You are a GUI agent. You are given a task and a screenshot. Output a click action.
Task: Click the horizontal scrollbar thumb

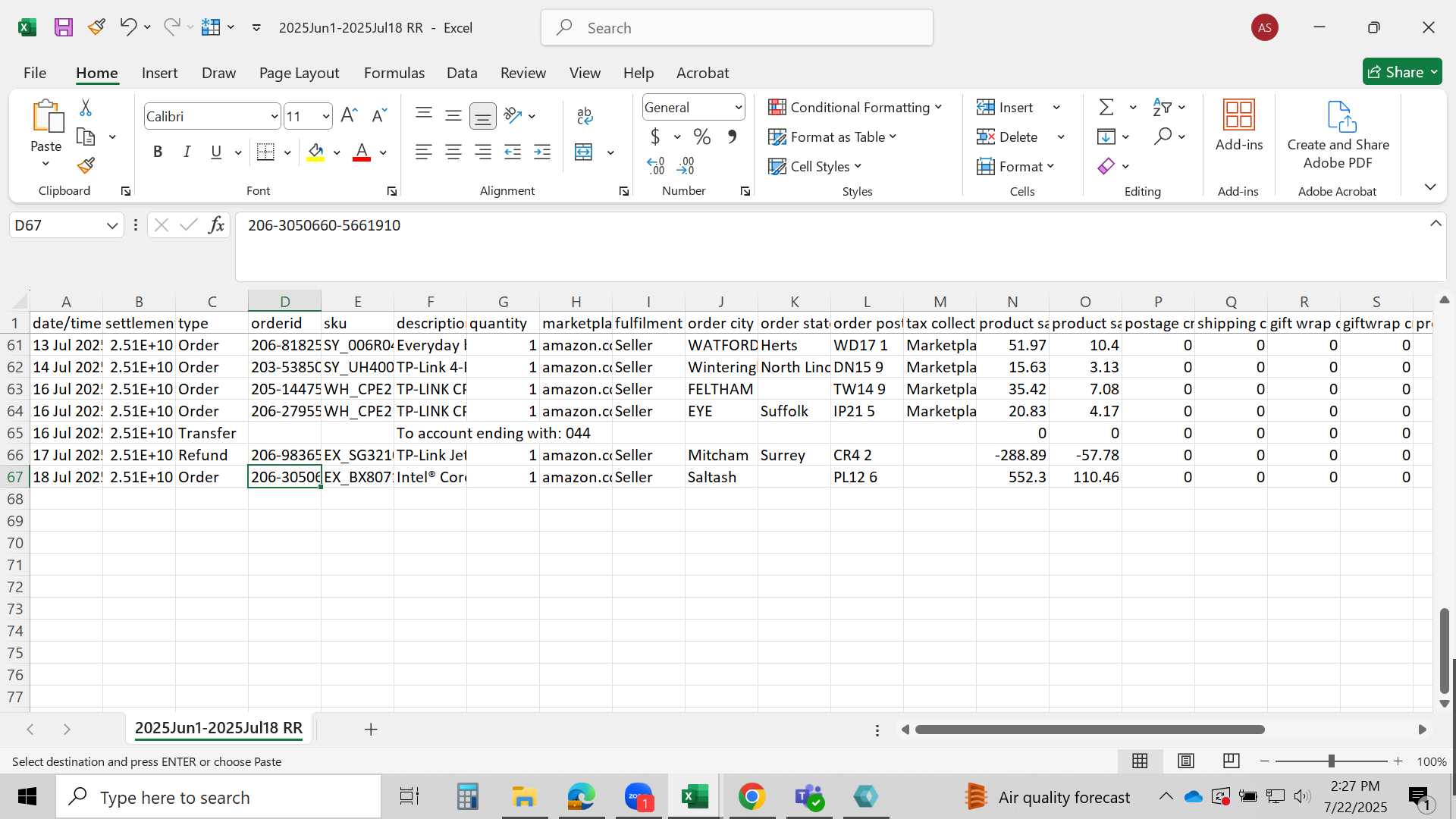(x=1090, y=730)
